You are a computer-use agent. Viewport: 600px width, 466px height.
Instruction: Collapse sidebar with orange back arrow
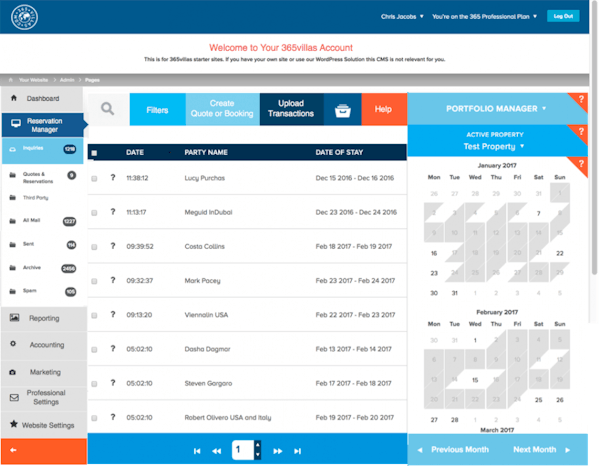click(13, 450)
